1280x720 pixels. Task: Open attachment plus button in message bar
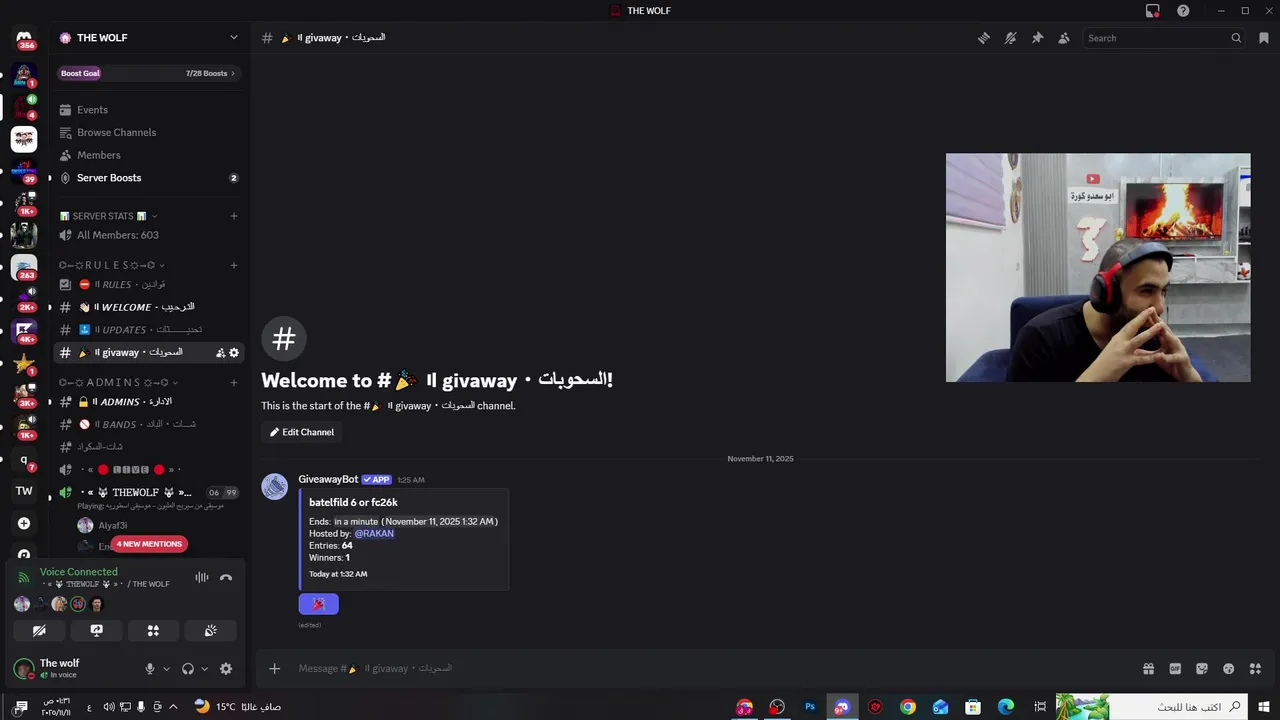[275, 668]
